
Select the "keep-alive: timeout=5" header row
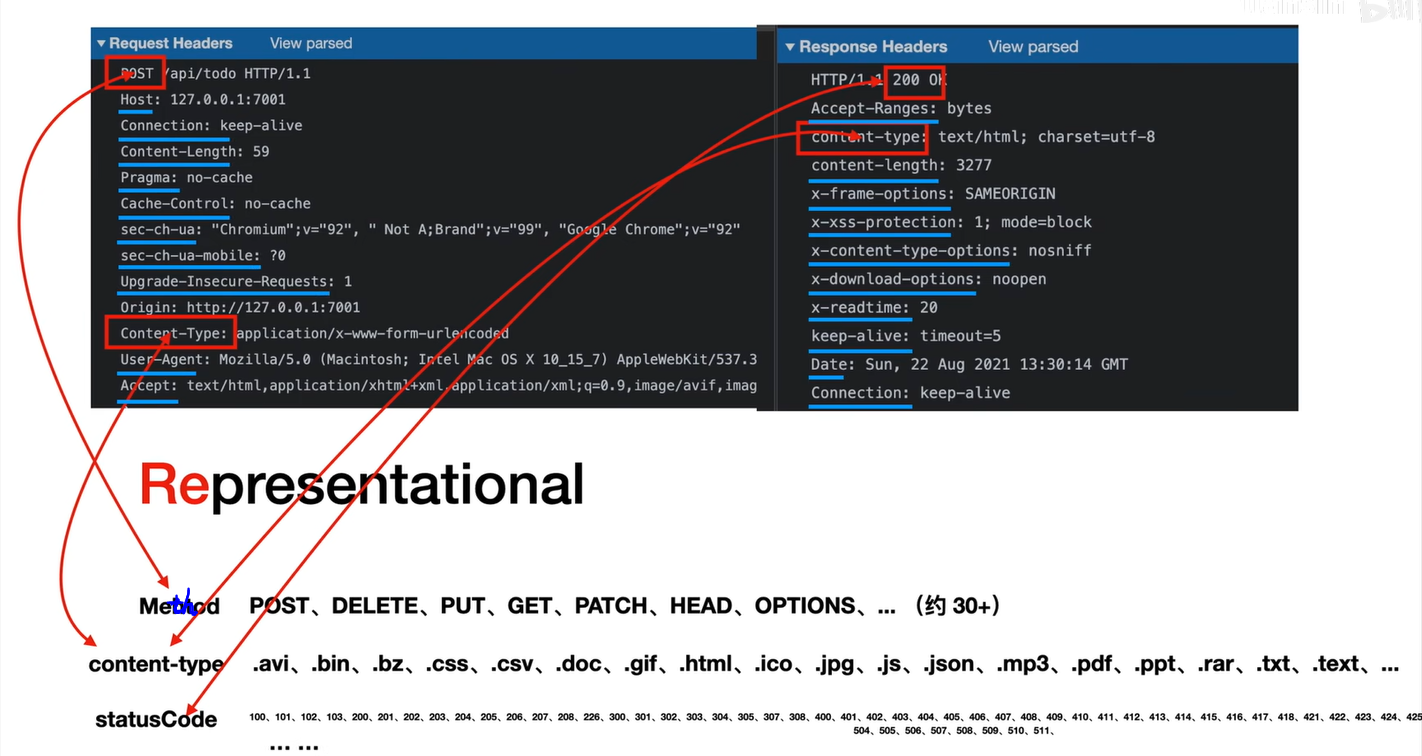tap(906, 337)
